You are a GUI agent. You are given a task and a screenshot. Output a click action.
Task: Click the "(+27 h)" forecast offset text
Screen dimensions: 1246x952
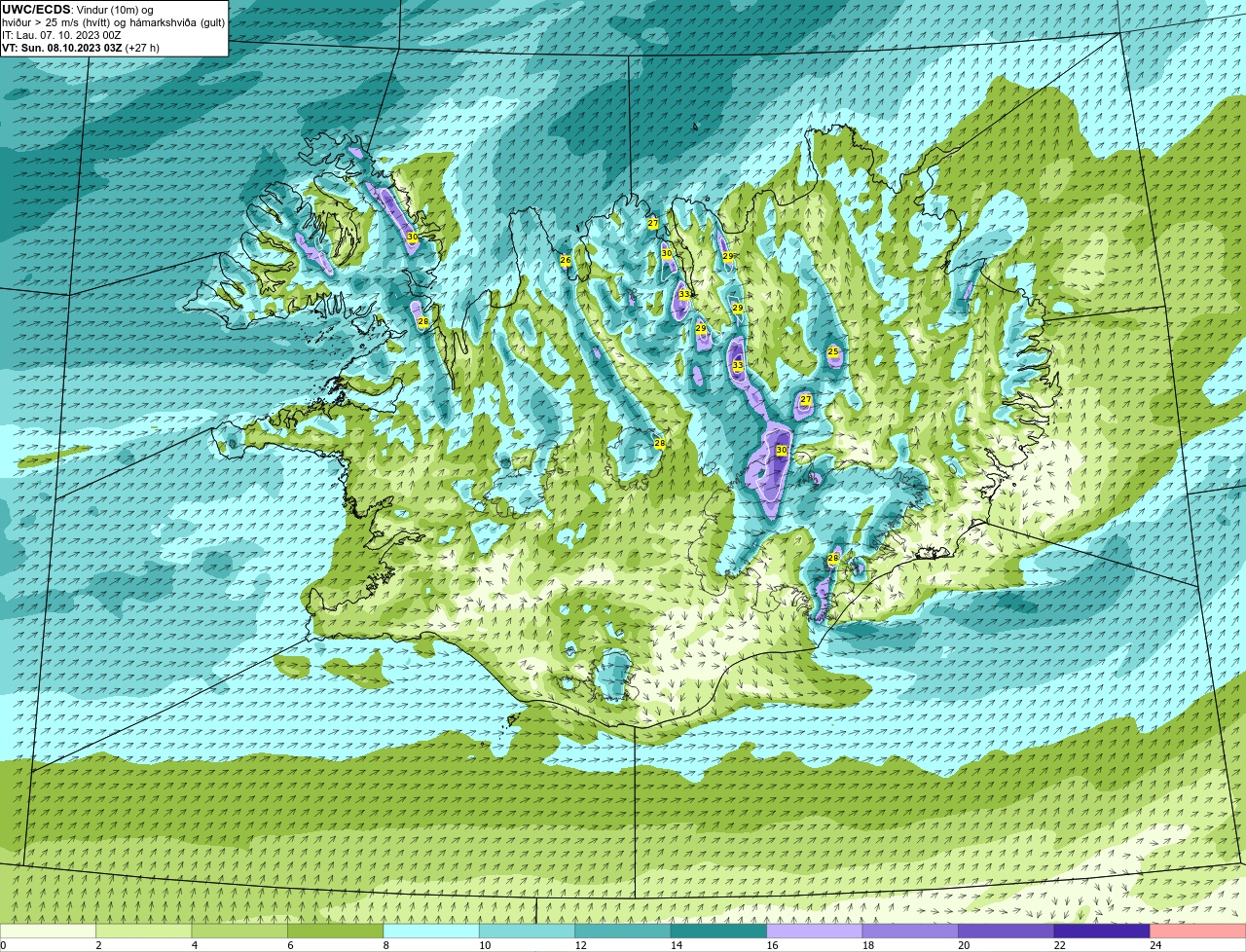142,48
